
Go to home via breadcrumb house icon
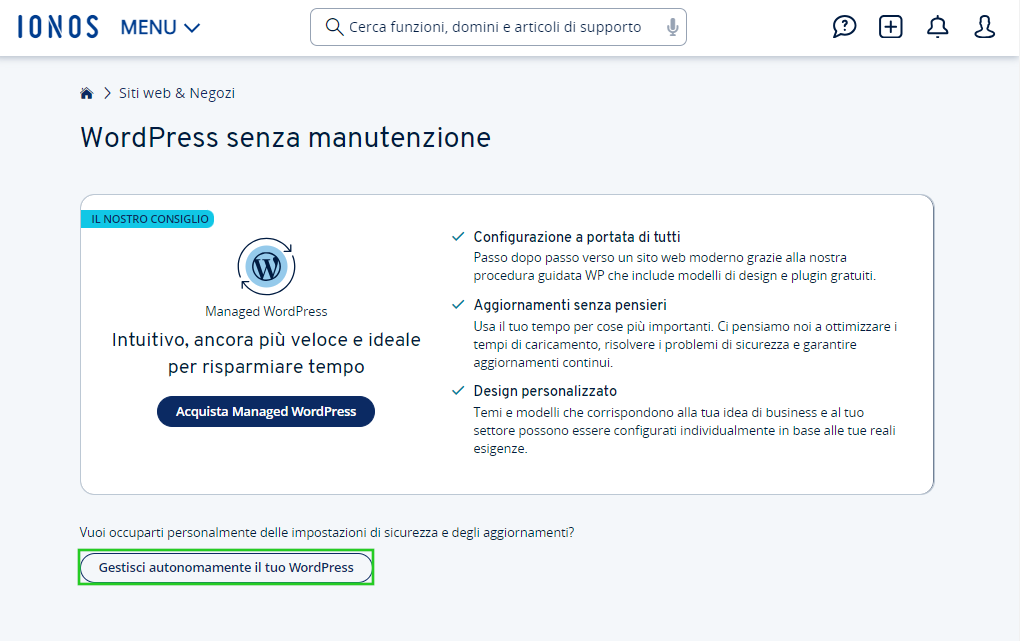pyautogui.click(x=87, y=93)
